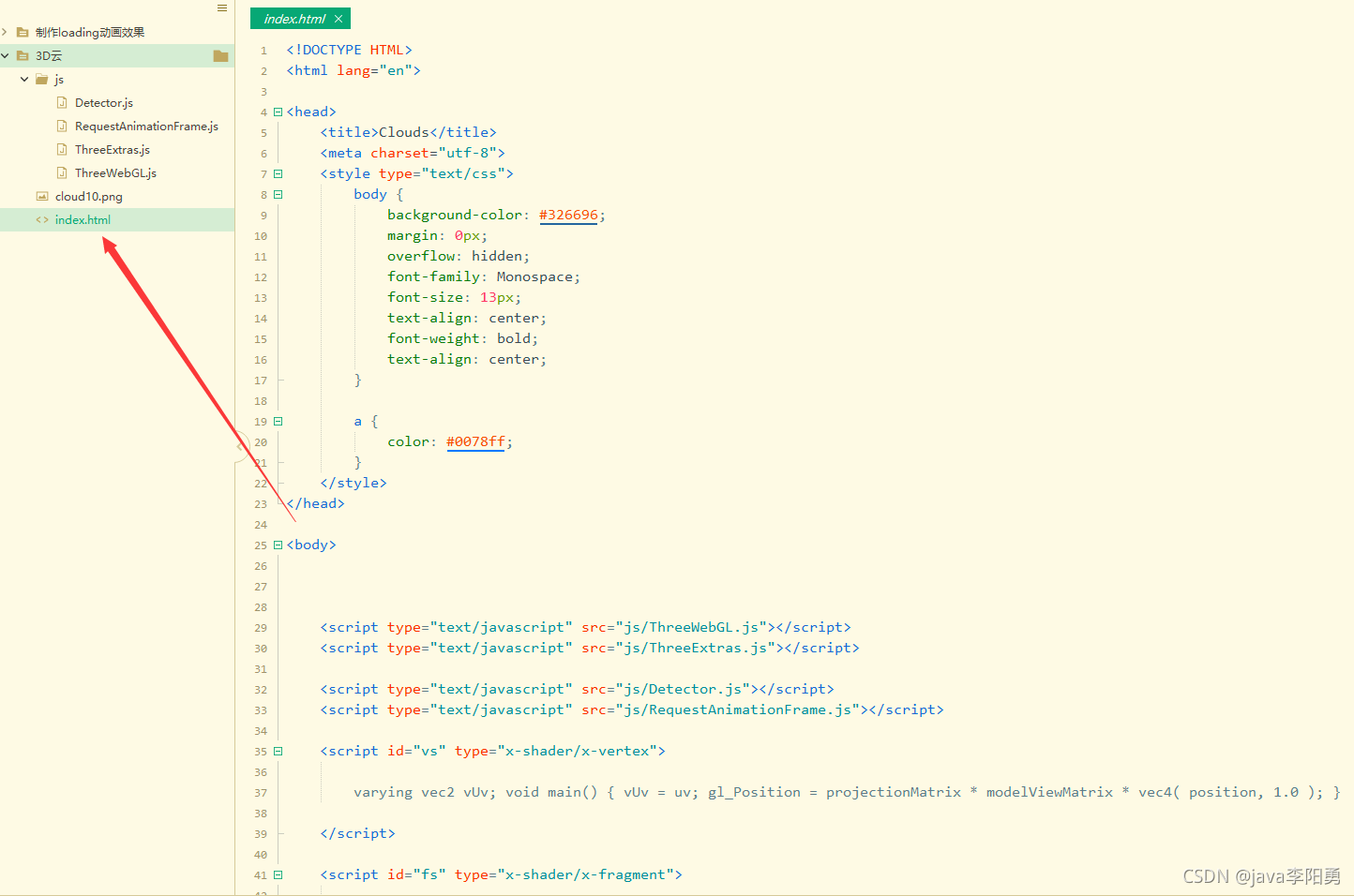Click the font-weight: bold line

[463, 338]
